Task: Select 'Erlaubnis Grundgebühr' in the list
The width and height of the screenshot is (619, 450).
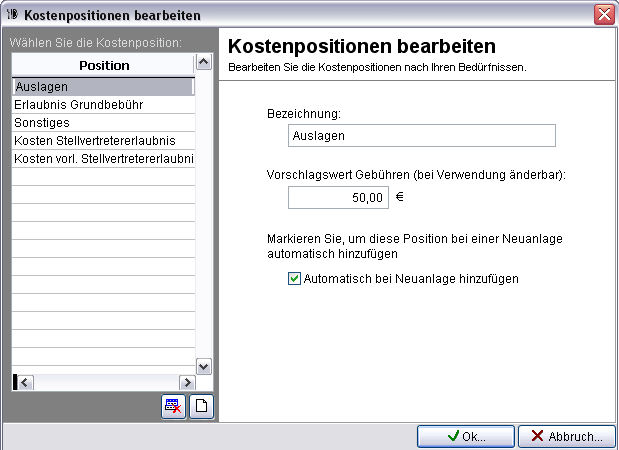Action: [103, 105]
